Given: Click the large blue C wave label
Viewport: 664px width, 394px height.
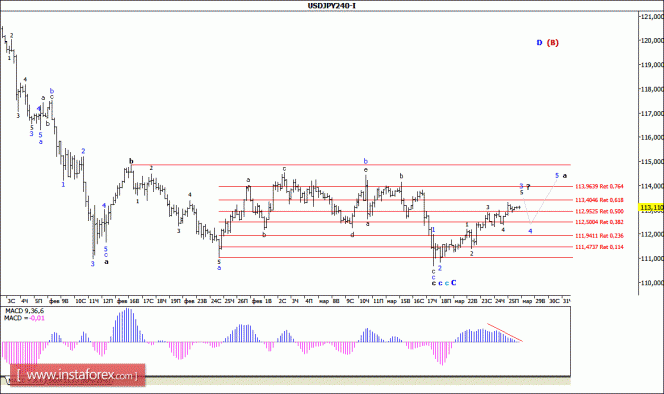Looking at the screenshot, I should 454,283.
